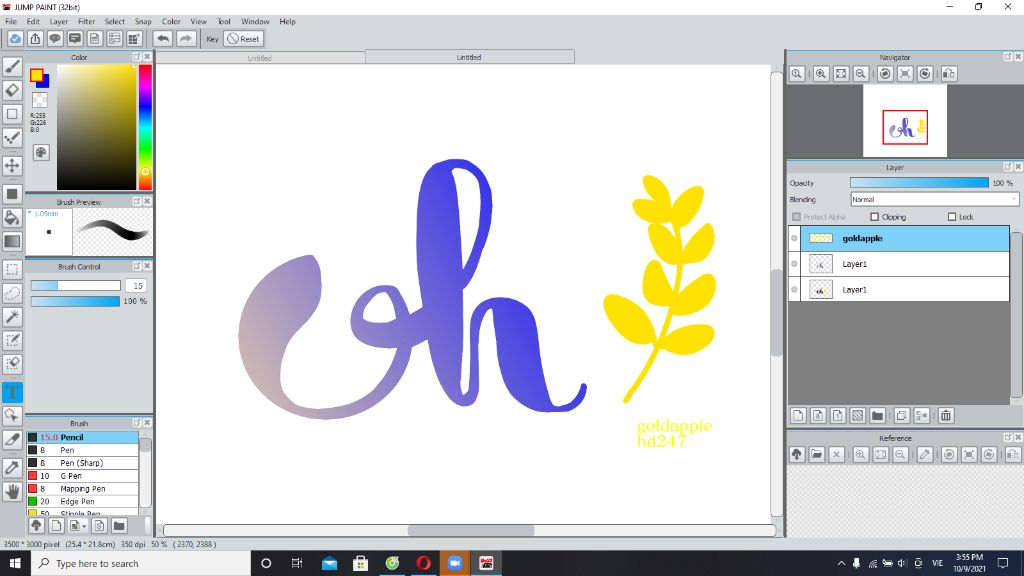This screenshot has height=576, width=1024.
Task: Click the brush size slider in Brush Control
Action: [76, 285]
